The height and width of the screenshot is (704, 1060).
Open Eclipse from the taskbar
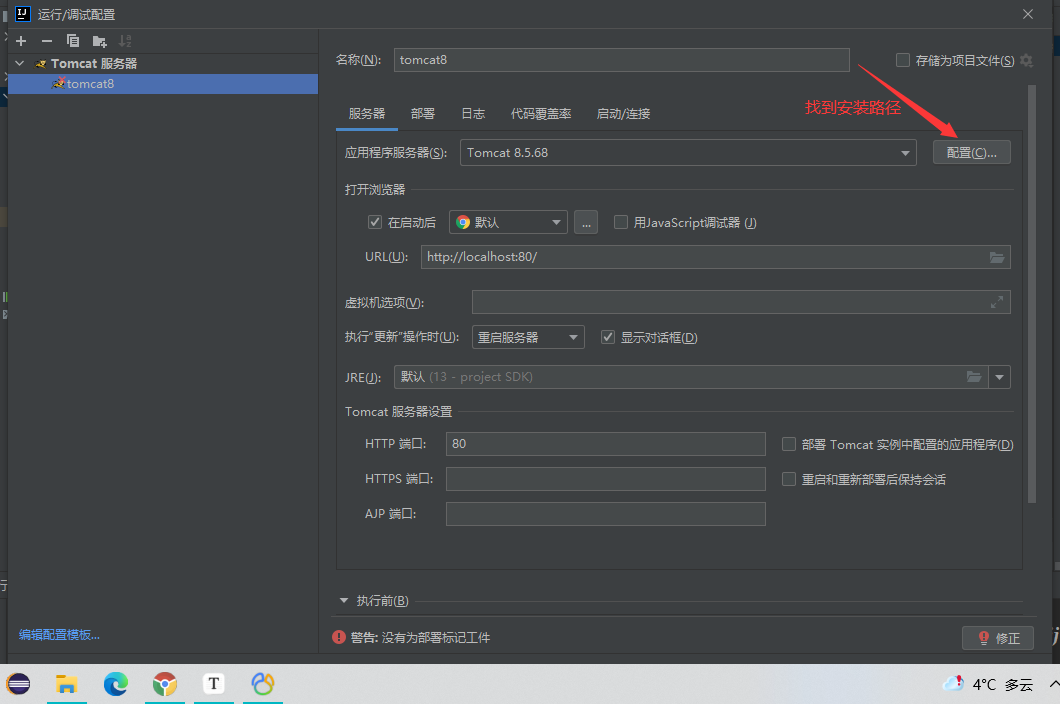point(18,684)
